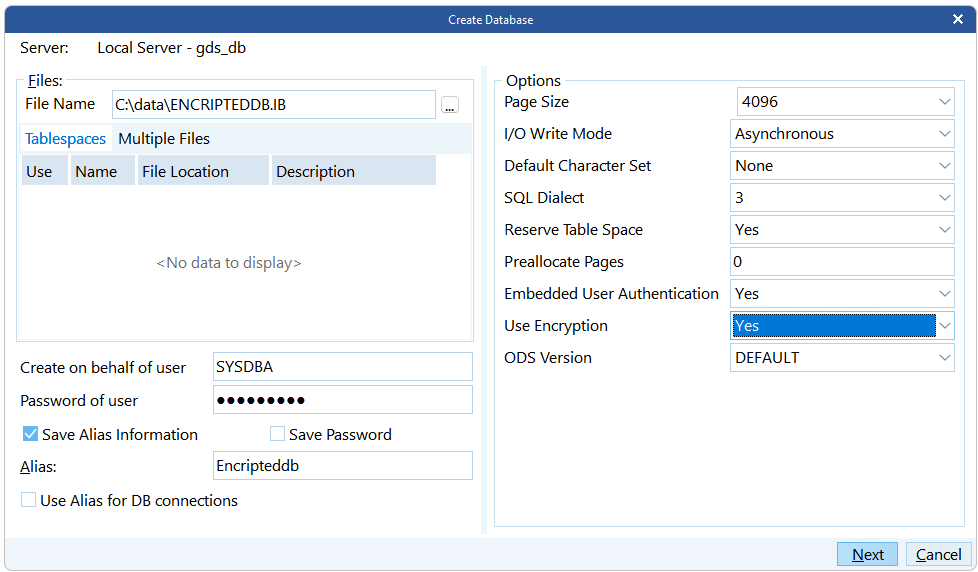The height and width of the screenshot is (572, 978).
Task: Click the '<No data to display>' text
Action: pos(229,263)
